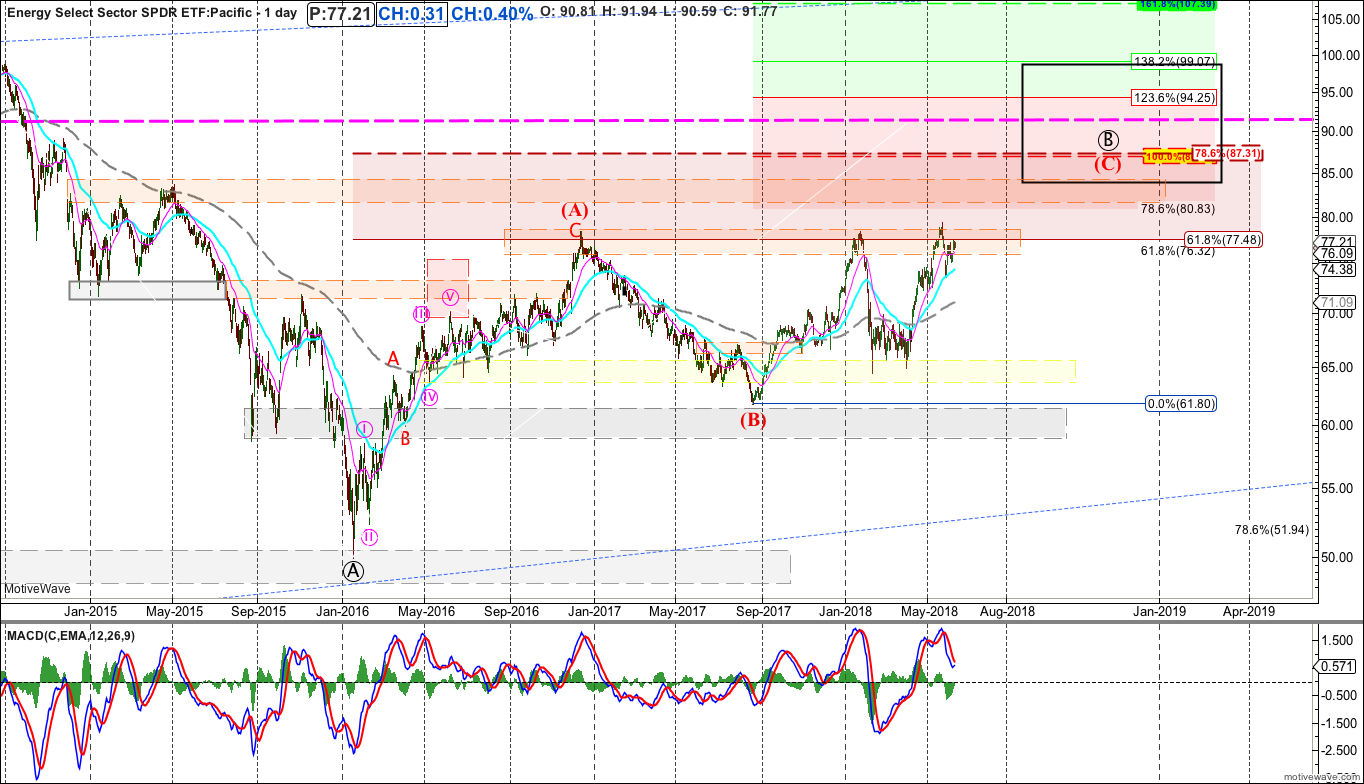Select the 123.6%(94.25) extension label
The width and height of the screenshot is (1364, 784).
pos(1172,98)
